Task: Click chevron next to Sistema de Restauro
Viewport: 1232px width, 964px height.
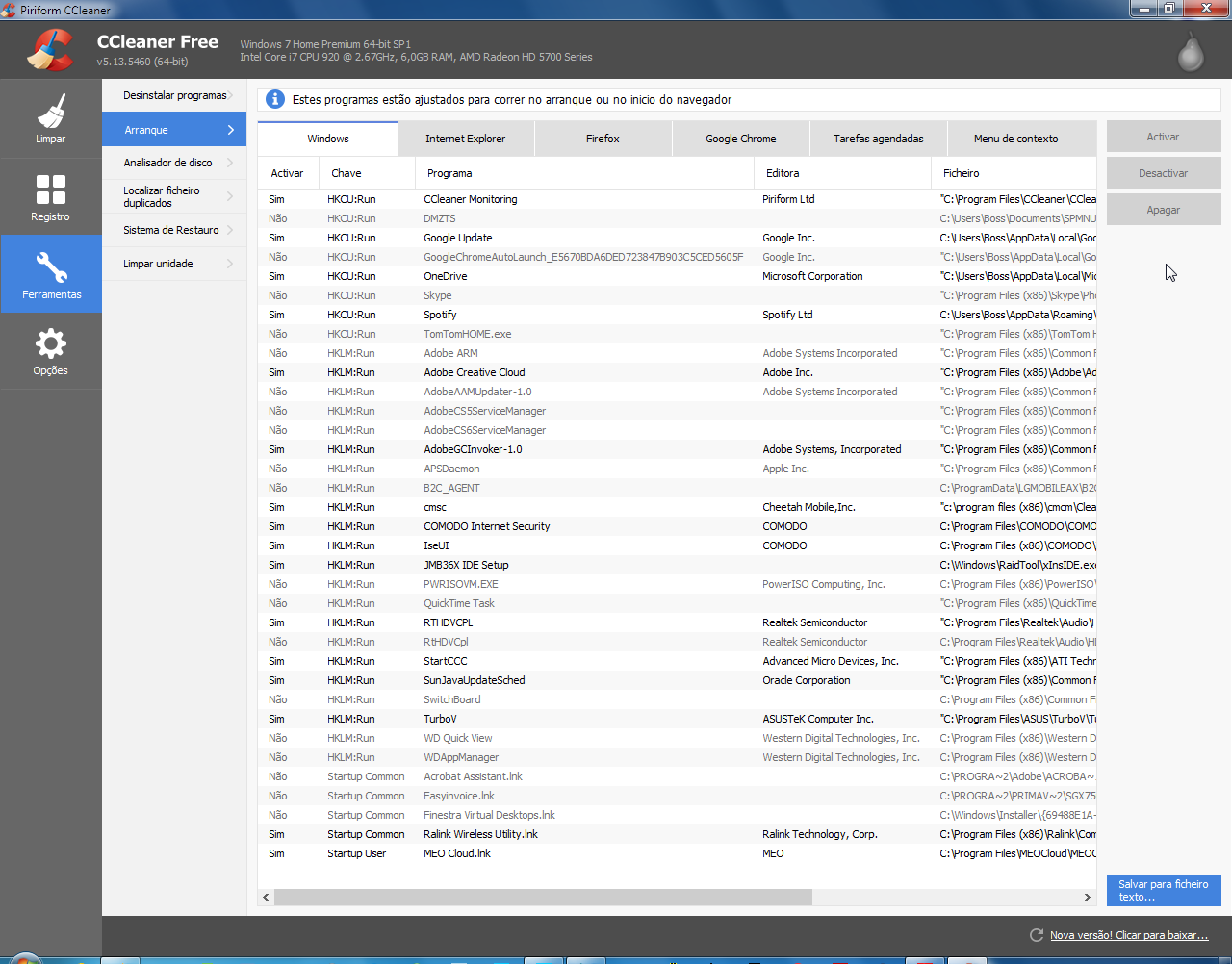Action: [x=231, y=230]
